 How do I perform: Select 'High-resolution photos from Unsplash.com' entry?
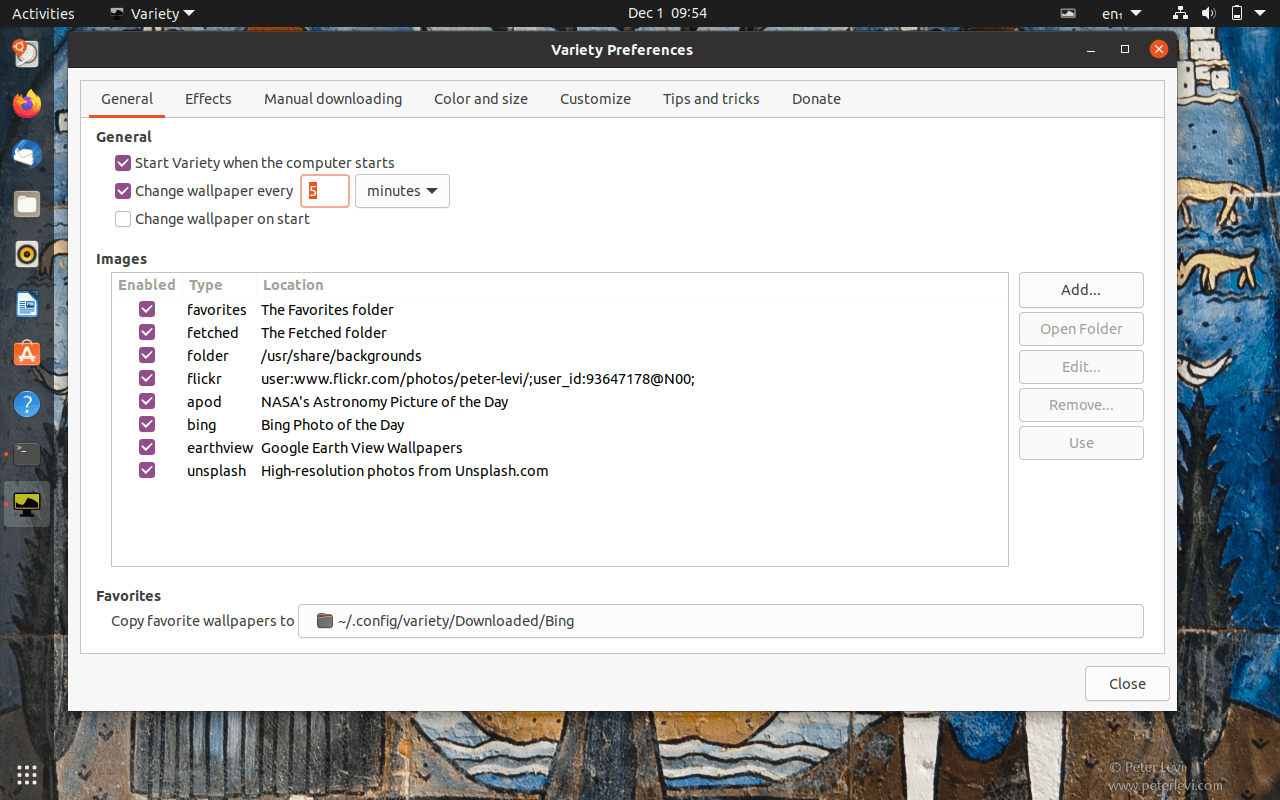(x=405, y=471)
